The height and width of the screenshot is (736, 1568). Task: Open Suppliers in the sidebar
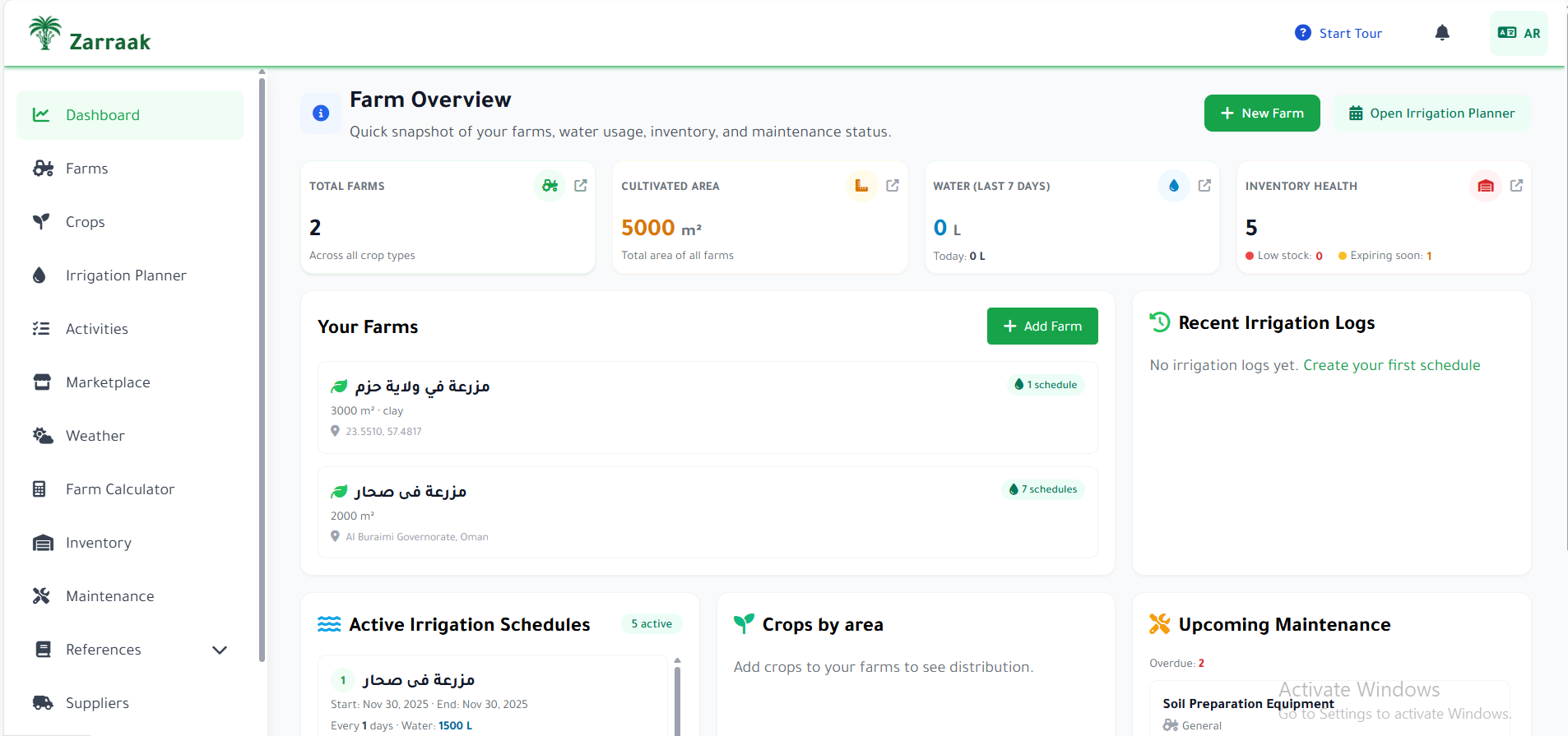pos(131,703)
